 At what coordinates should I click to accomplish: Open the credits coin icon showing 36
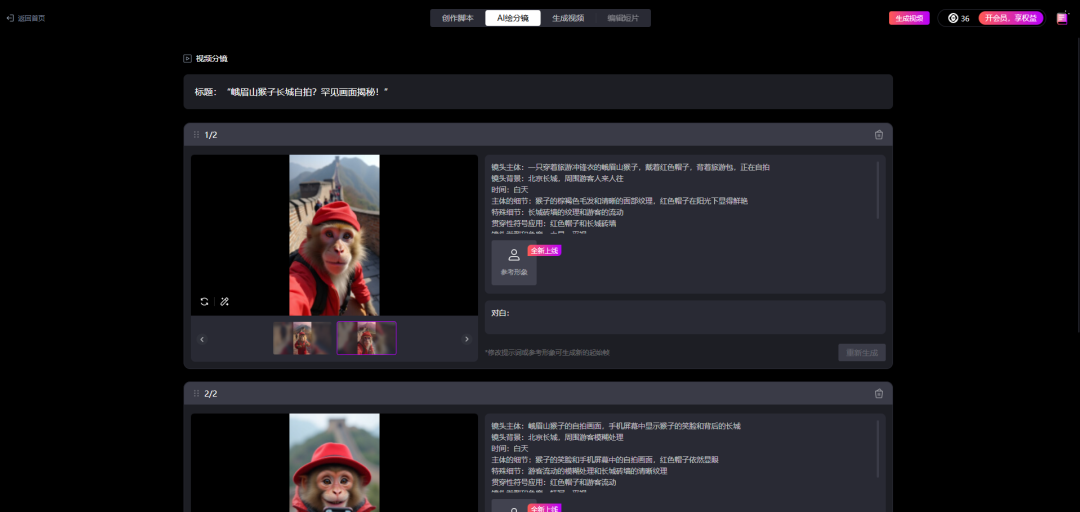(x=953, y=19)
